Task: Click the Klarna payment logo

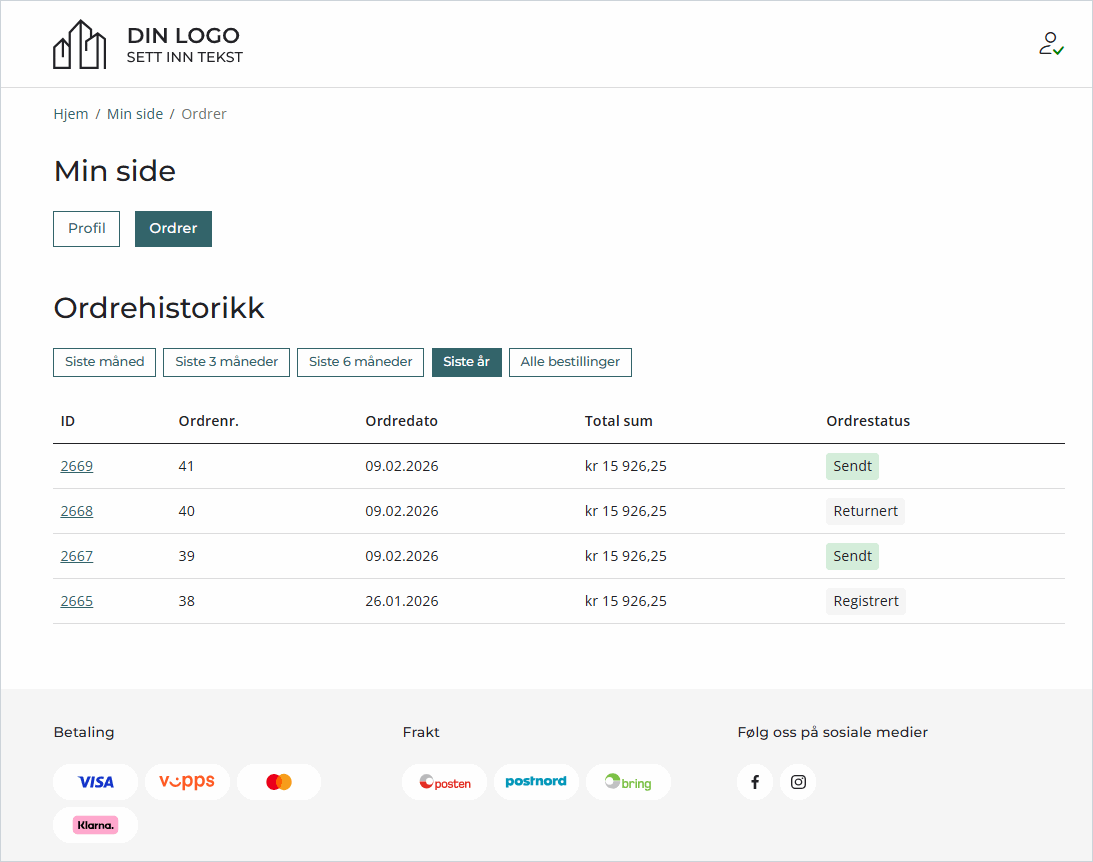Action: [x=96, y=825]
